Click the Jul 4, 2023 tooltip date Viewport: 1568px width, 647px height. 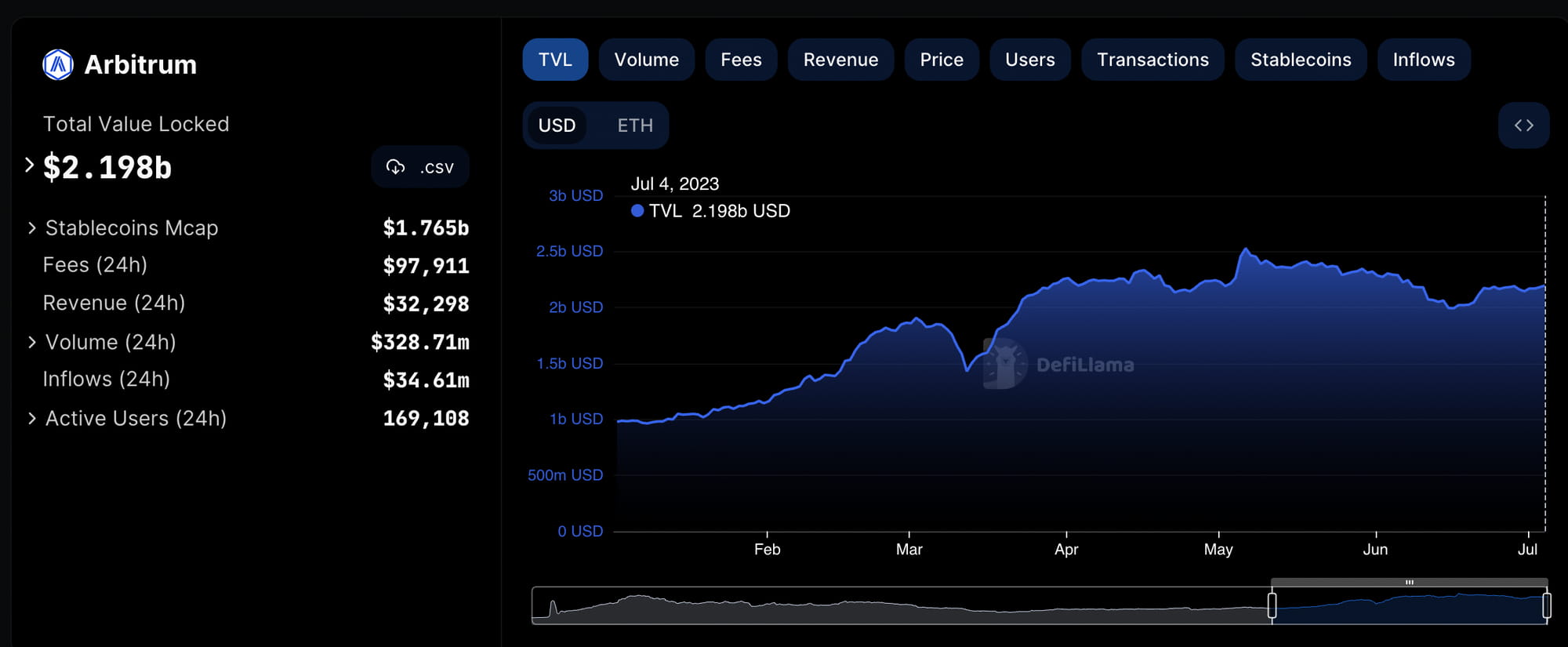click(675, 184)
